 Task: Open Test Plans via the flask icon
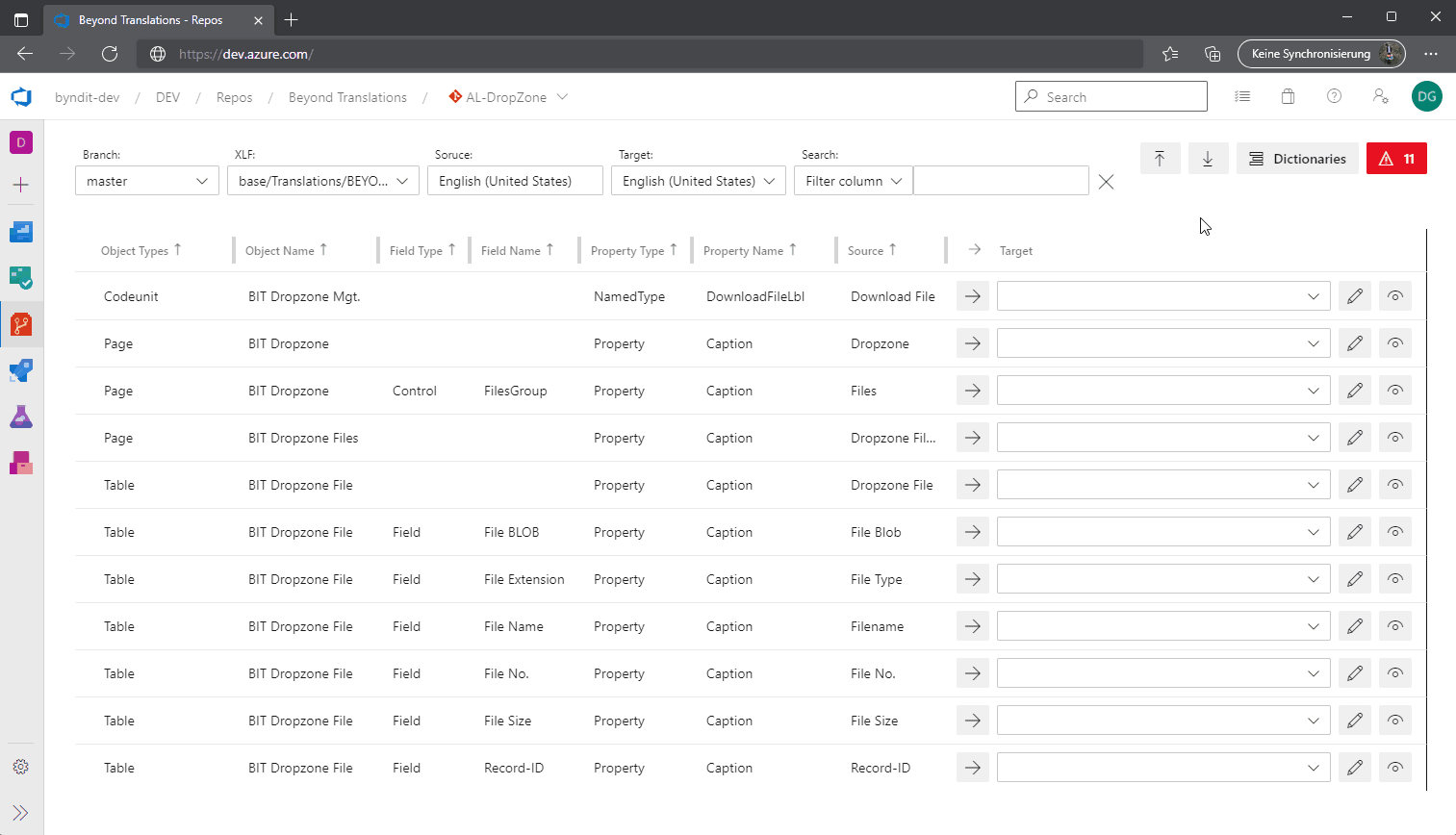pyautogui.click(x=21, y=417)
